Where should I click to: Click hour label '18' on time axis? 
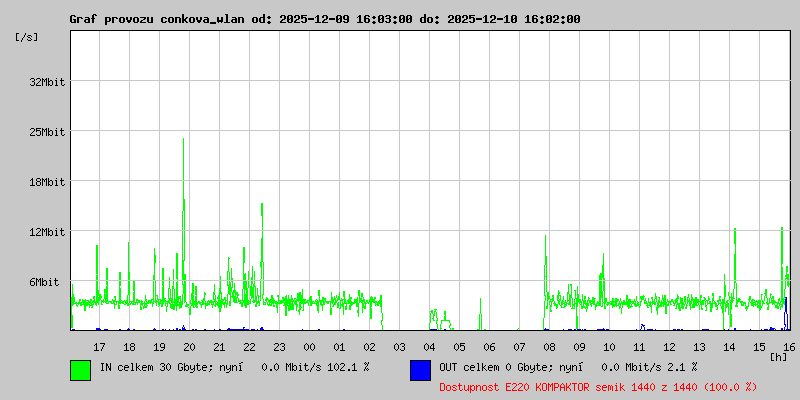[130, 347]
